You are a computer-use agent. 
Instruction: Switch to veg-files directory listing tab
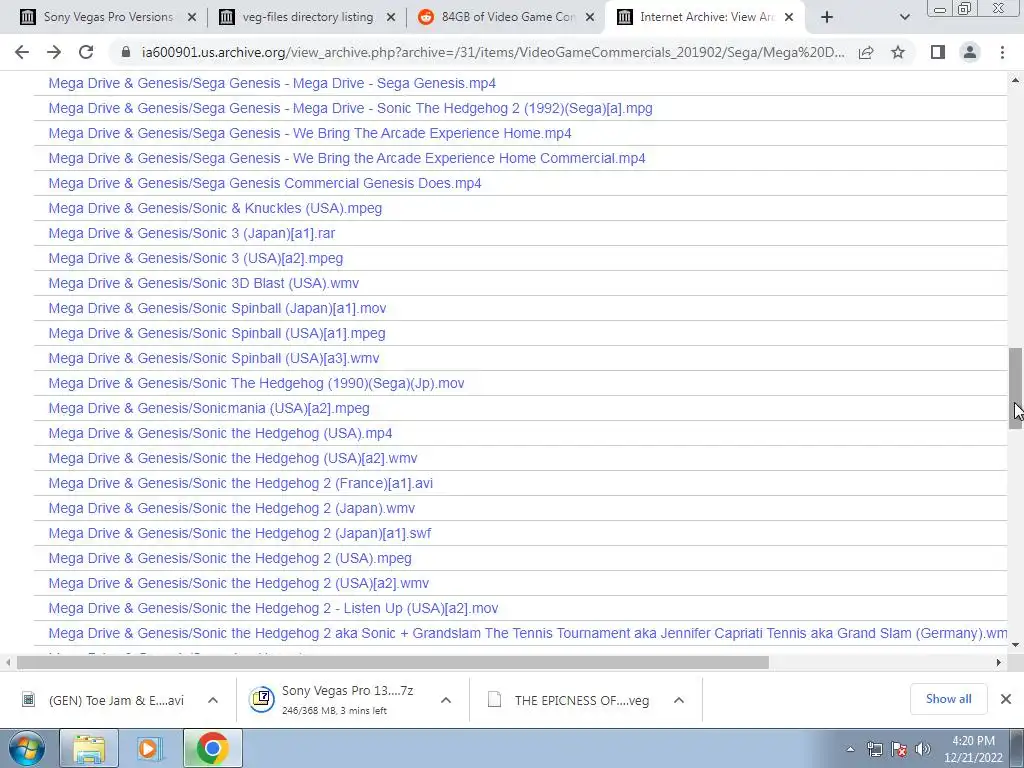click(307, 17)
